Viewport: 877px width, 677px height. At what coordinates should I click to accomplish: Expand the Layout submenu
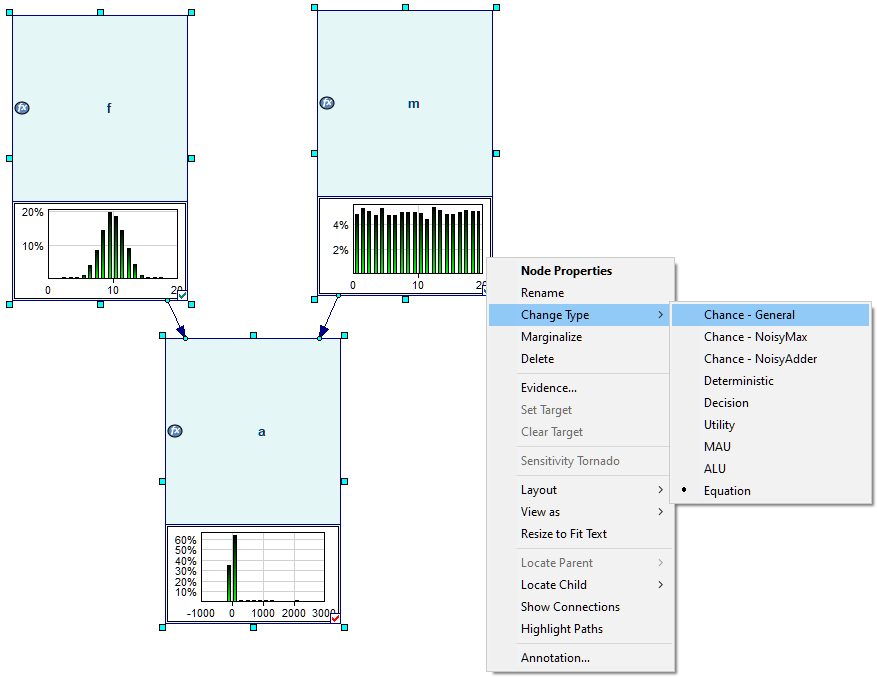580,490
